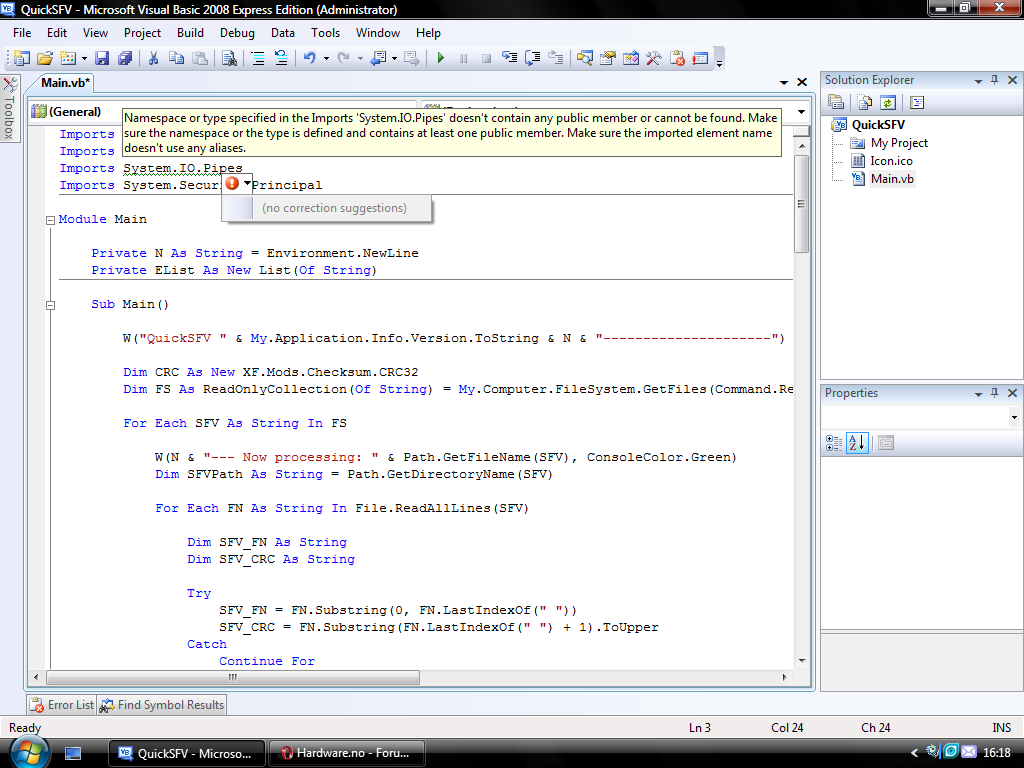This screenshot has width=1024, height=768.
Task: Click the Cut scissors icon
Action: click(154, 58)
